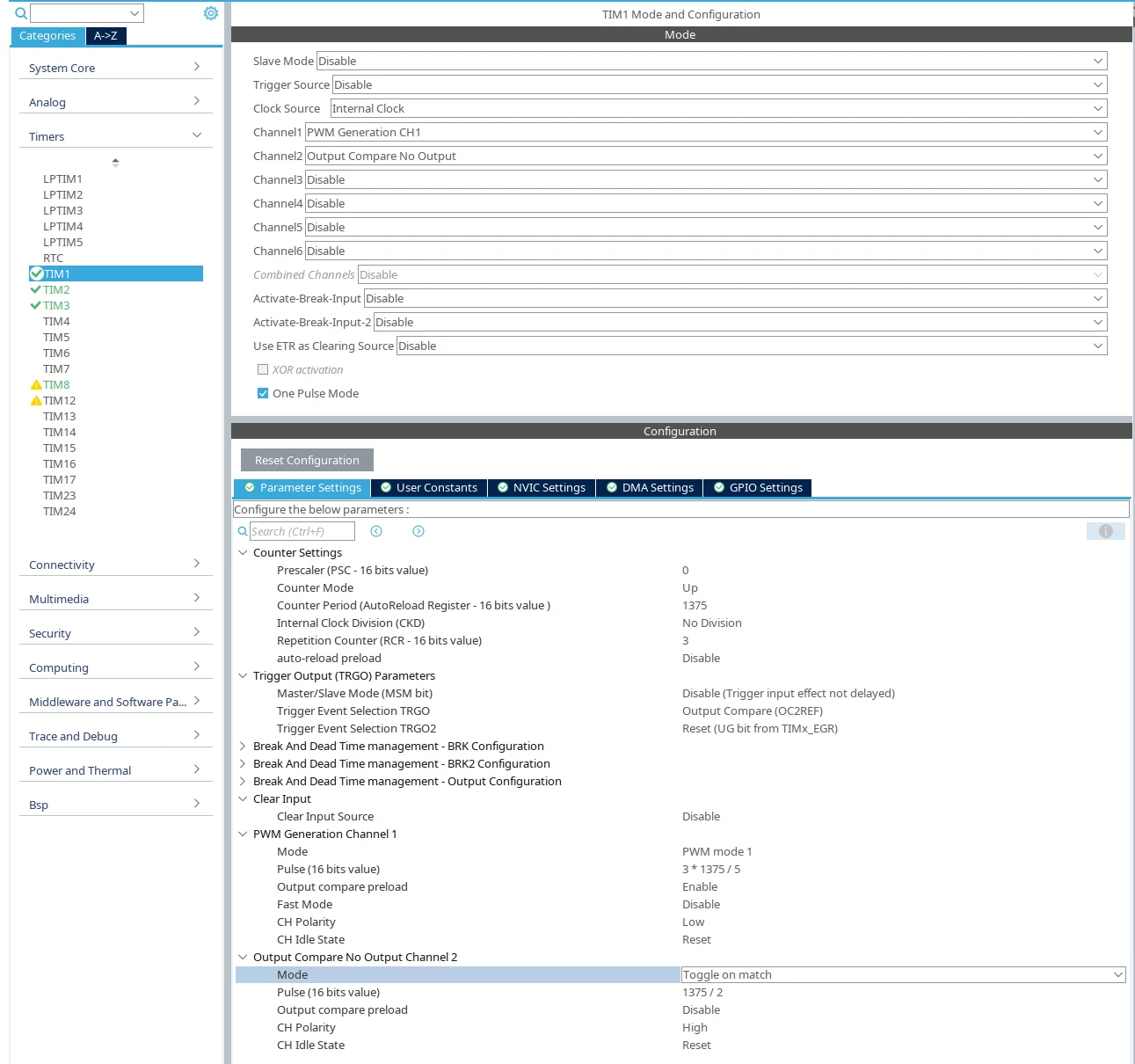This screenshot has height=1064, width=1135.
Task: Open the Clock Source dropdown
Action: 718,108
